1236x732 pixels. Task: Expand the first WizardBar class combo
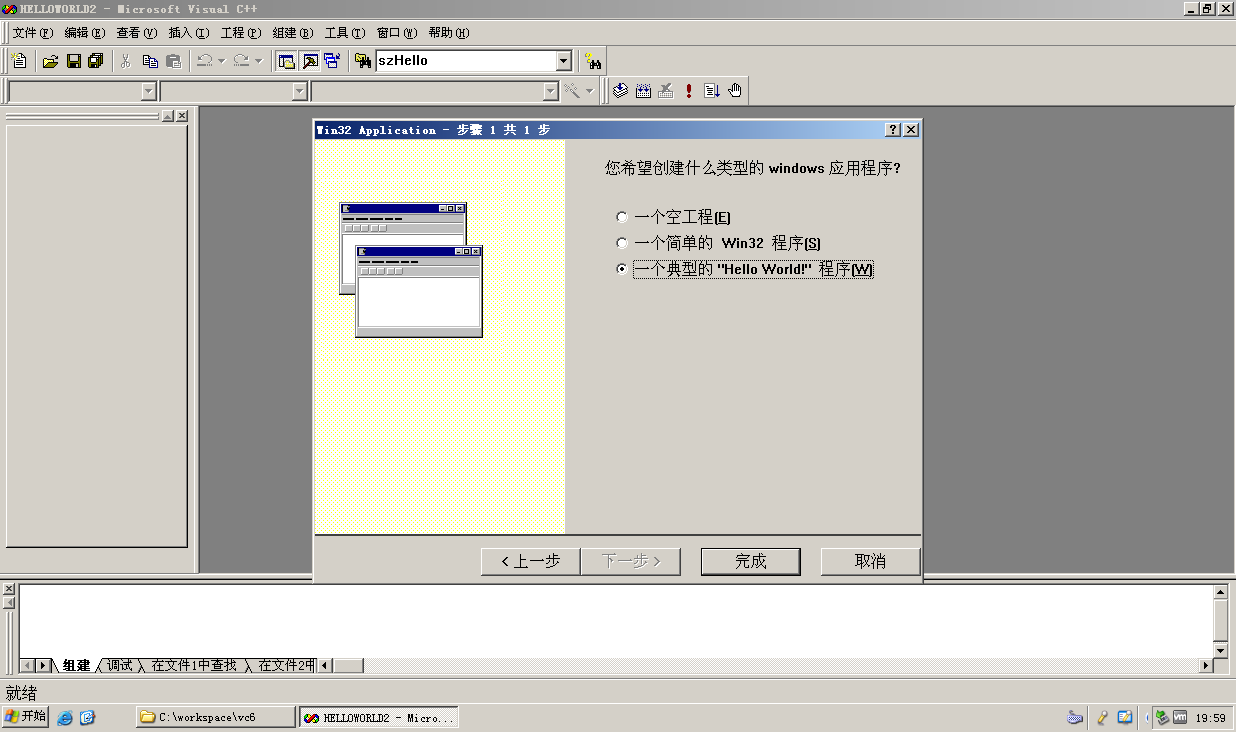149,91
